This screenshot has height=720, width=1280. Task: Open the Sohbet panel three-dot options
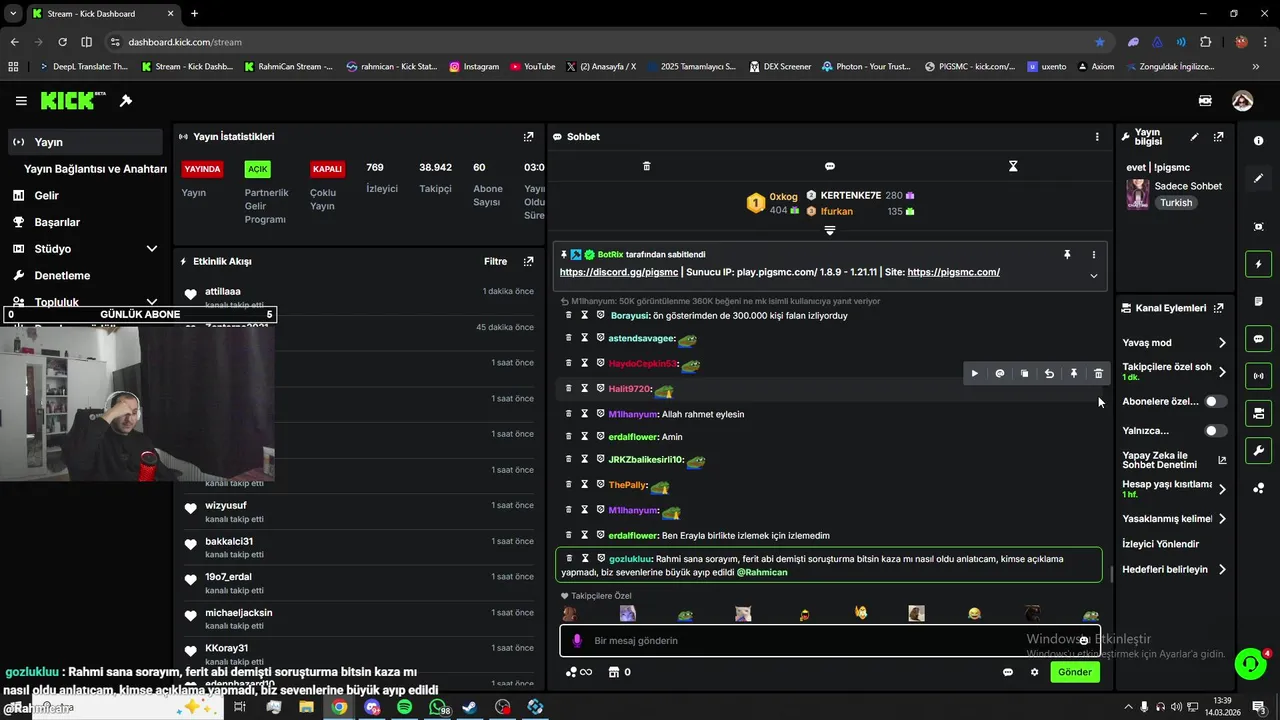pyautogui.click(x=1097, y=137)
